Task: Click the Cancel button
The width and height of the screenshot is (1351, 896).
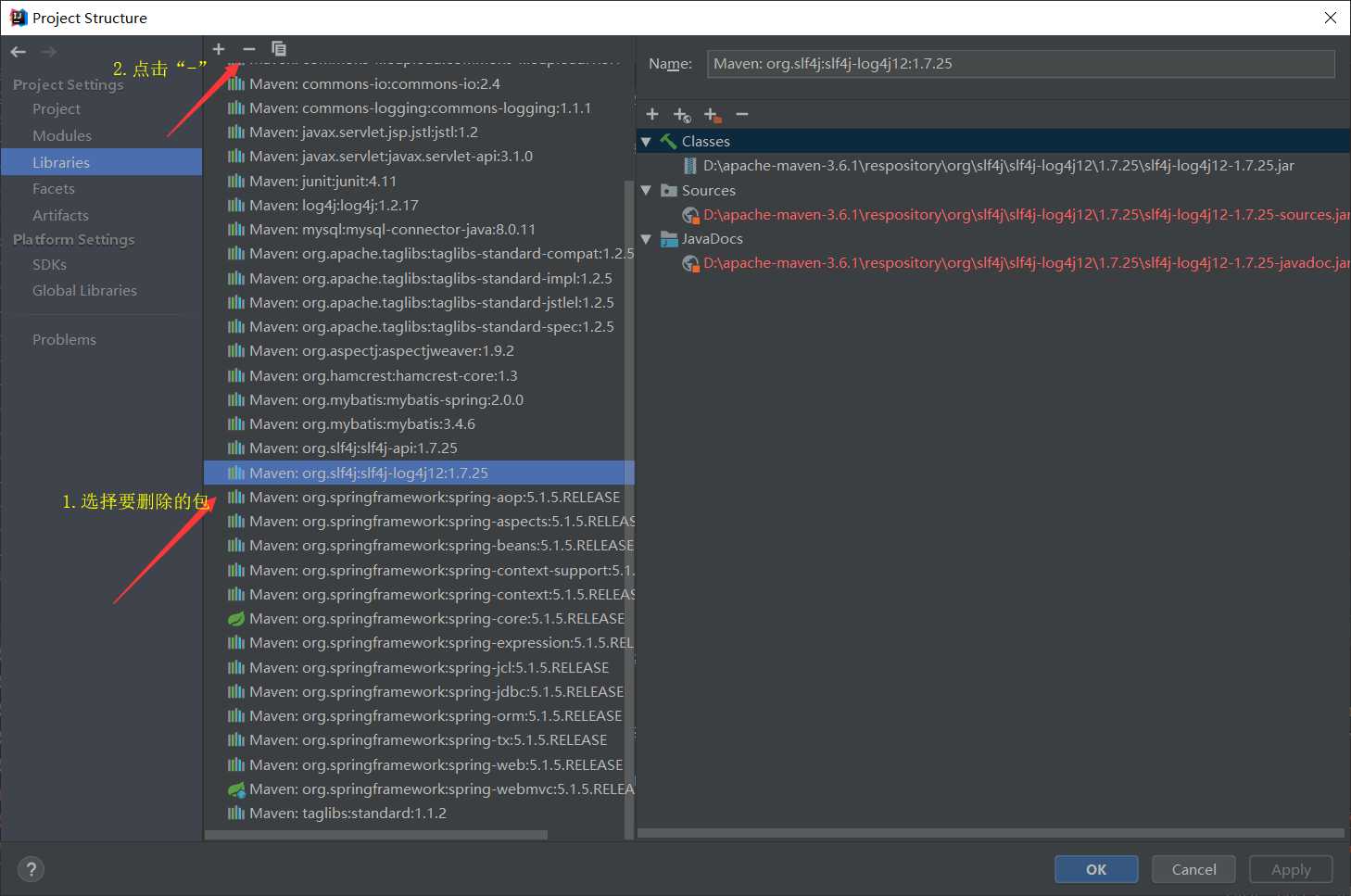Action: [x=1193, y=869]
